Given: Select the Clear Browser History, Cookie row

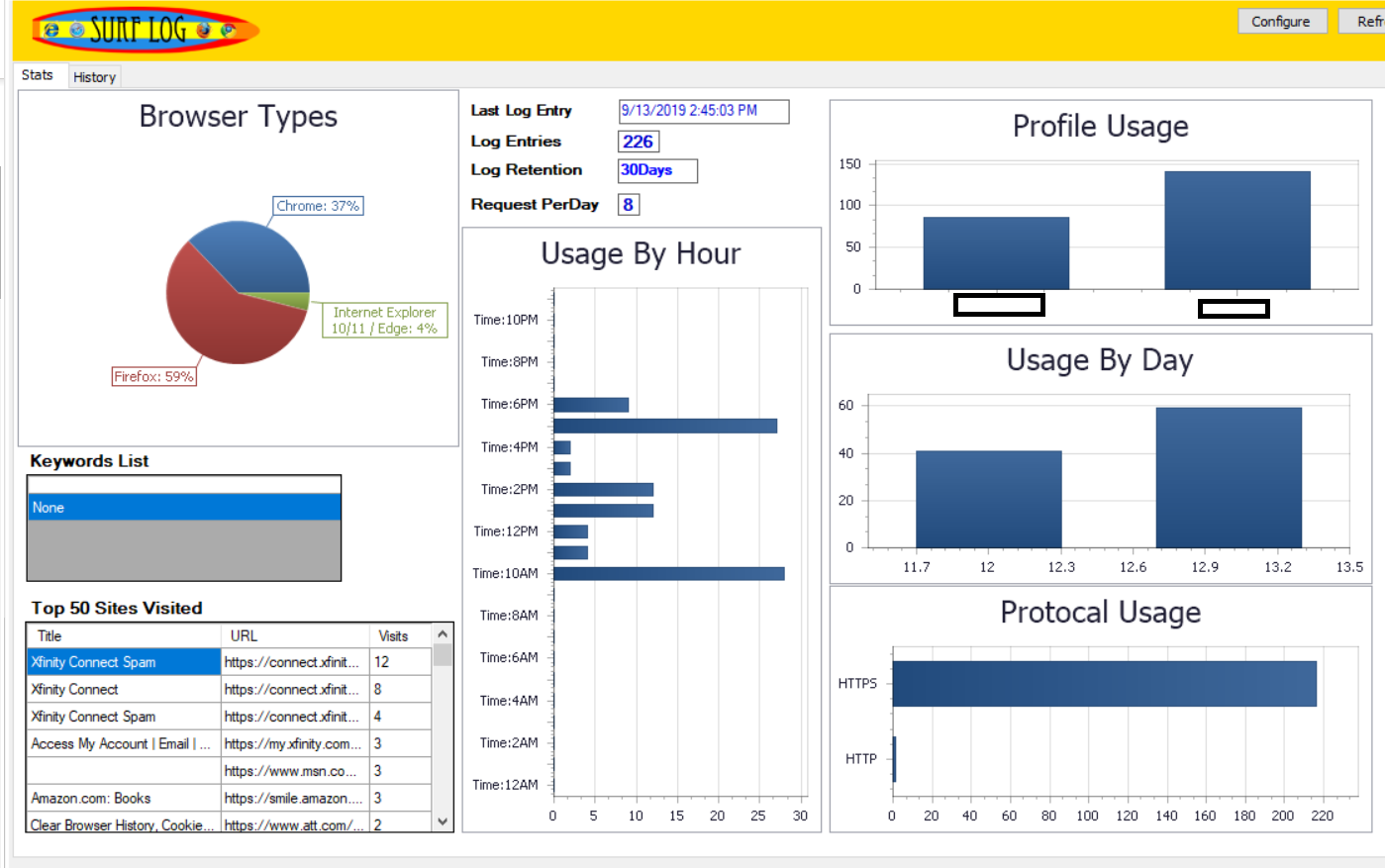Looking at the screenshot, I should click(229, 823).
